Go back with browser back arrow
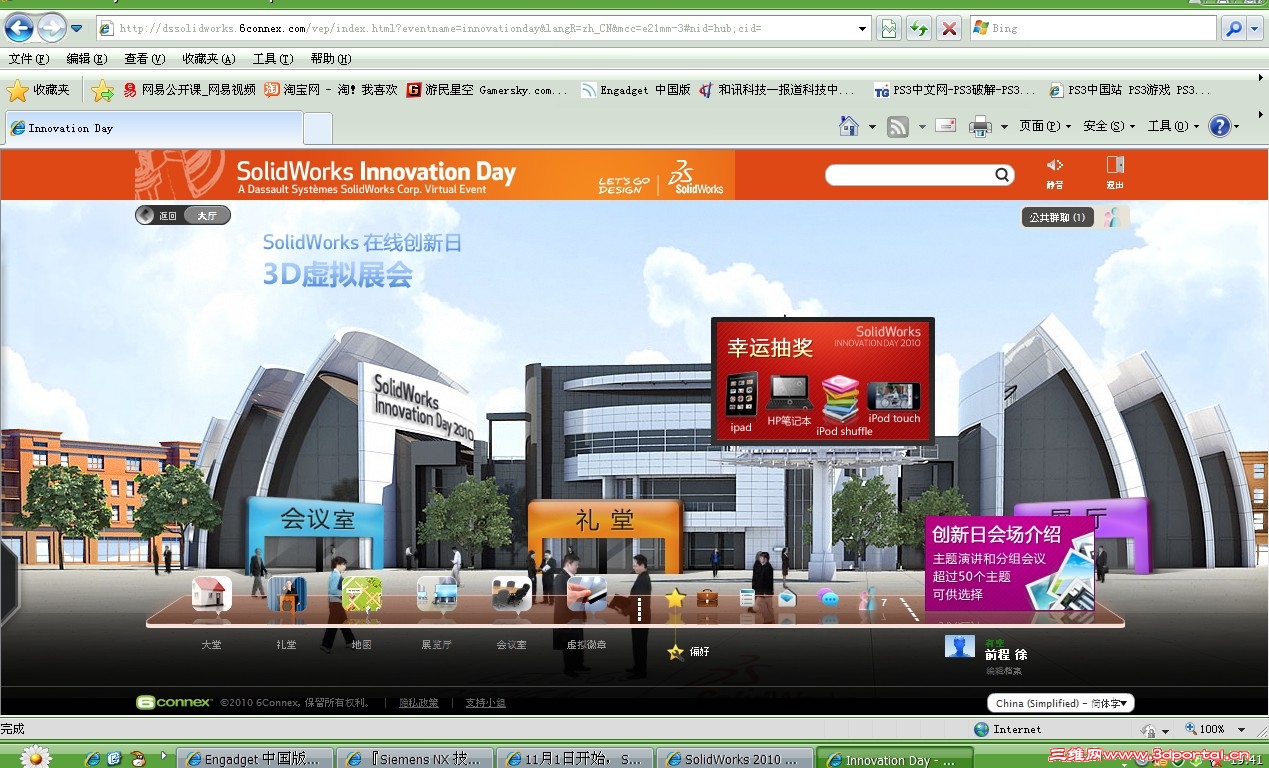 (18, 28)
